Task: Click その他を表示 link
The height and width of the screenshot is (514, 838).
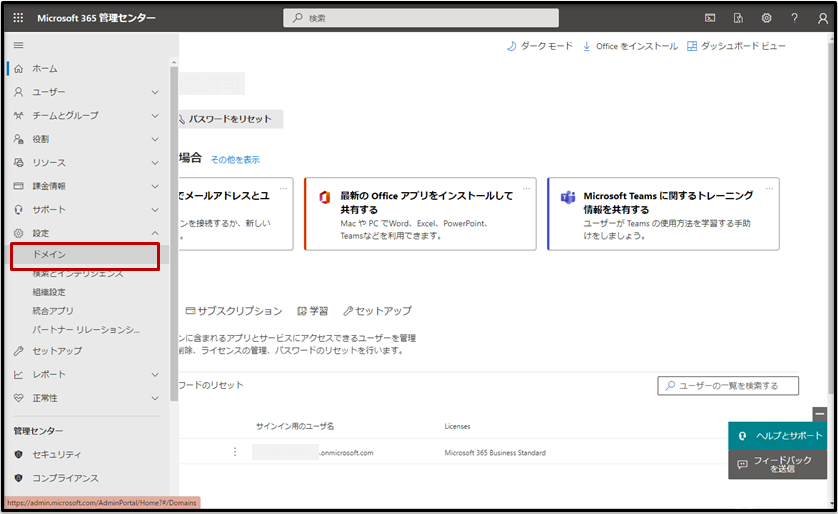Action: [x=235, y=159]
